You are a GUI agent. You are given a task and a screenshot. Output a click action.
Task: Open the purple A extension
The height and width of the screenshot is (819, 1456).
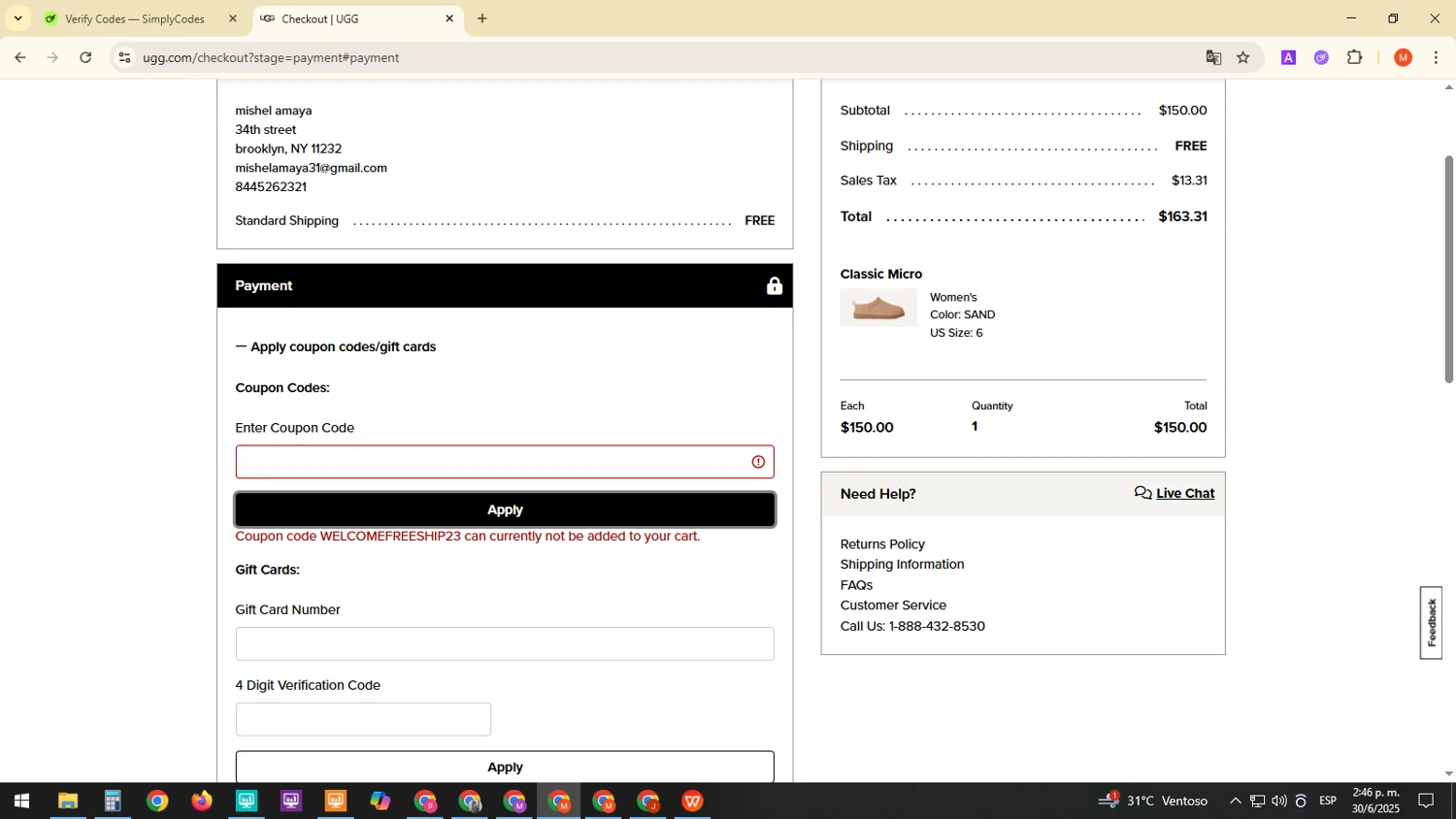pyautogui.click(x=1288, y=58)
